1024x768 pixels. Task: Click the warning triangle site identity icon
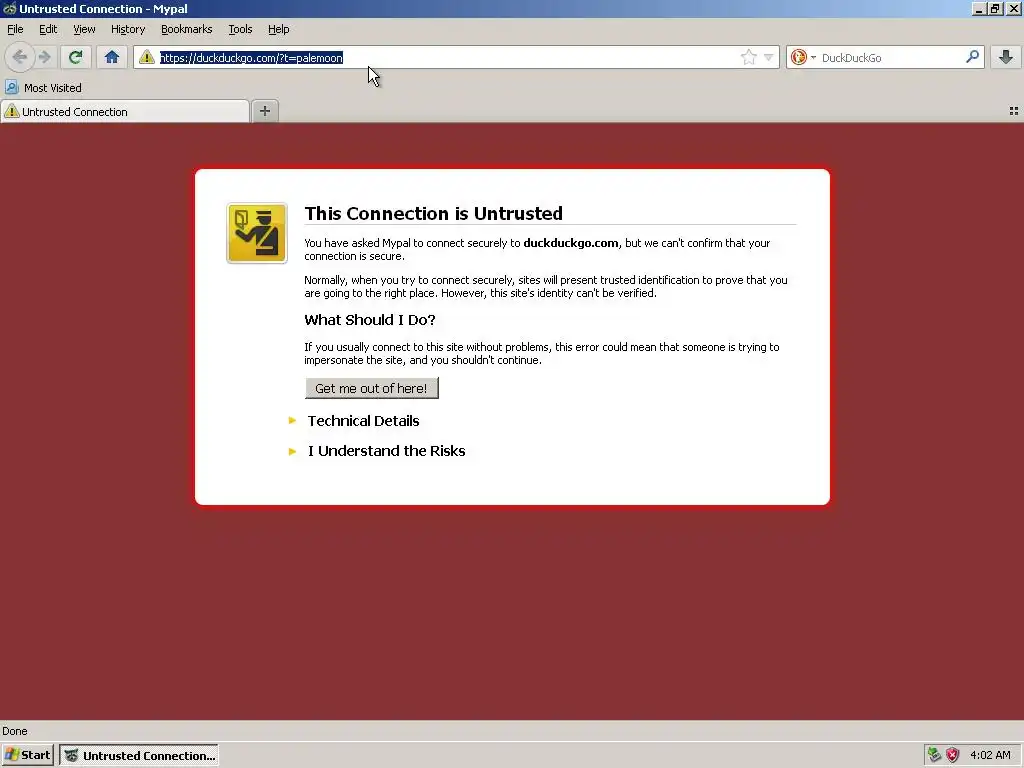[x=147, y=57]
